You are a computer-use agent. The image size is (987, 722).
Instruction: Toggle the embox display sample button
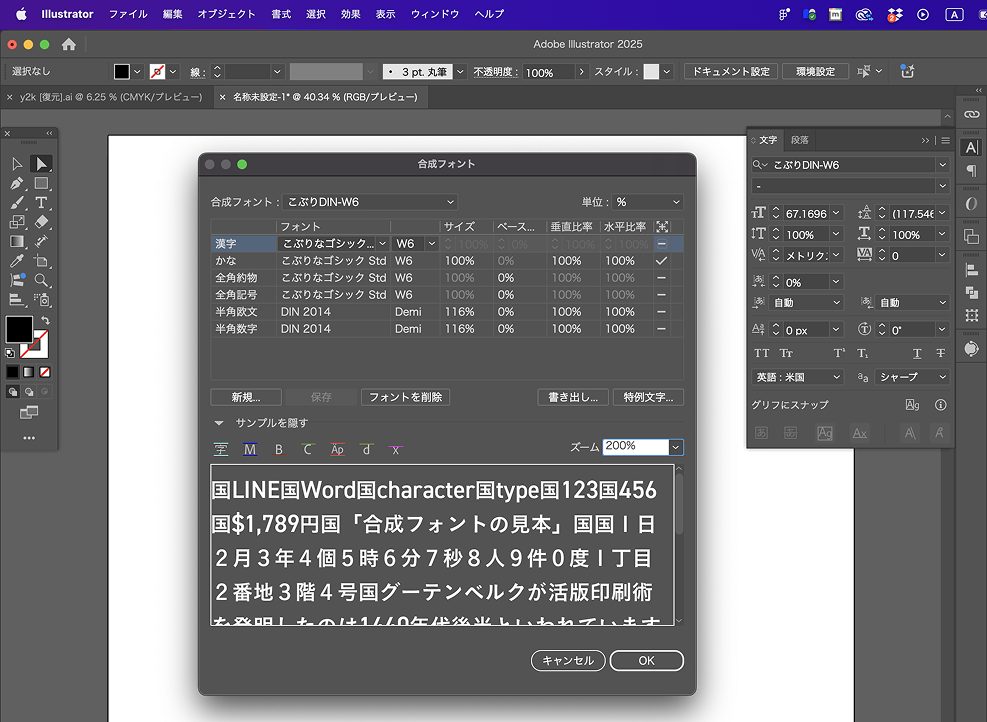pyautogui.click(x=221, y=449)
